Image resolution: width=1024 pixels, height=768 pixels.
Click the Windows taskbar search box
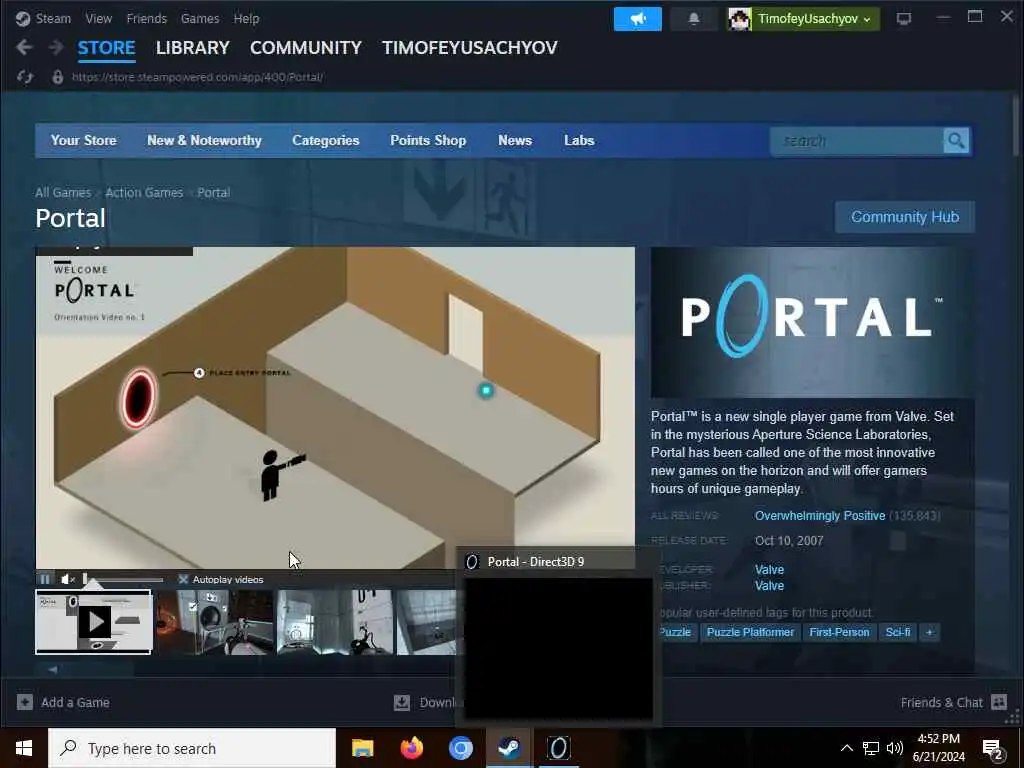click(192, 748)
